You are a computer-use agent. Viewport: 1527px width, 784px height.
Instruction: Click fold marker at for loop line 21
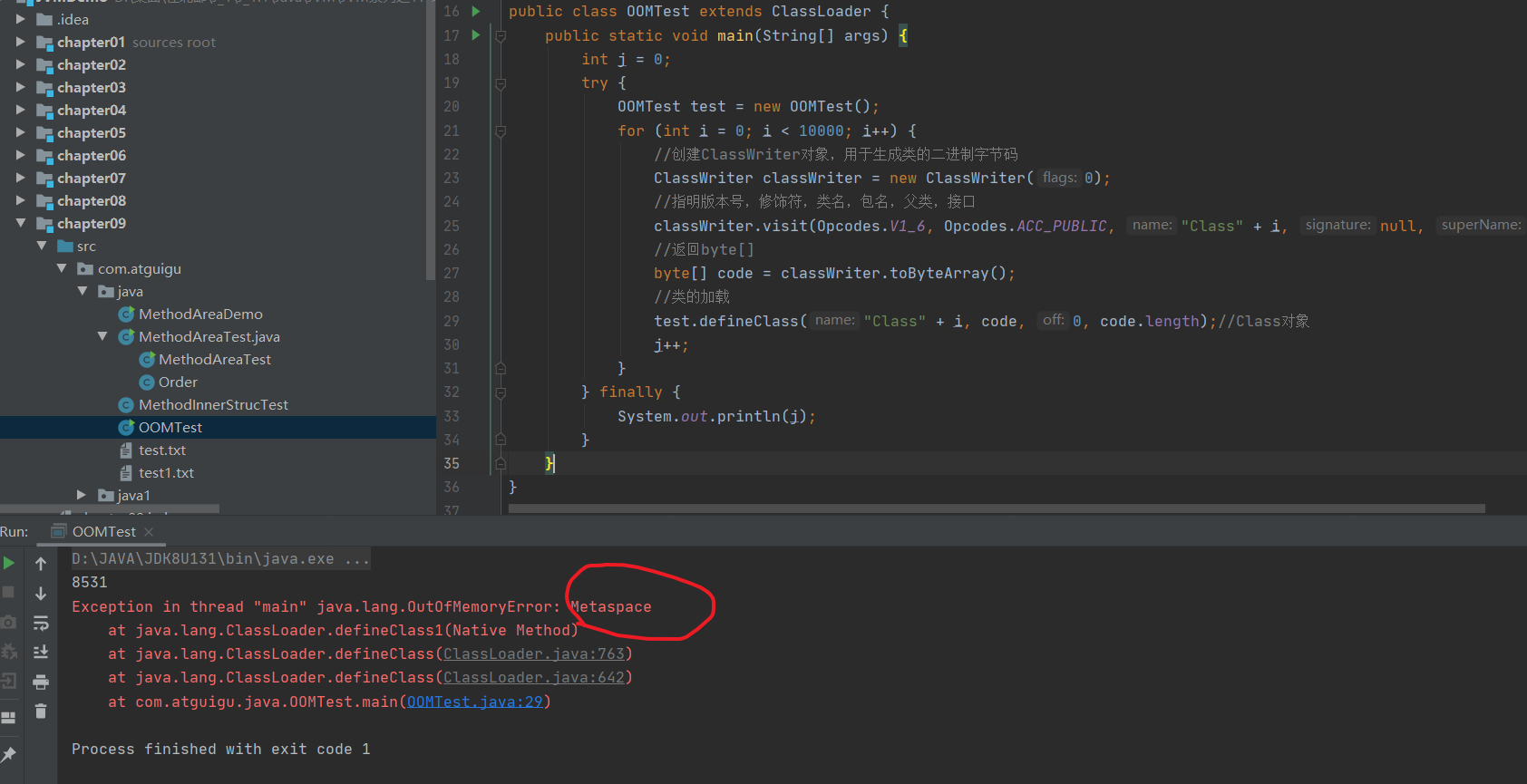point(501,131)
